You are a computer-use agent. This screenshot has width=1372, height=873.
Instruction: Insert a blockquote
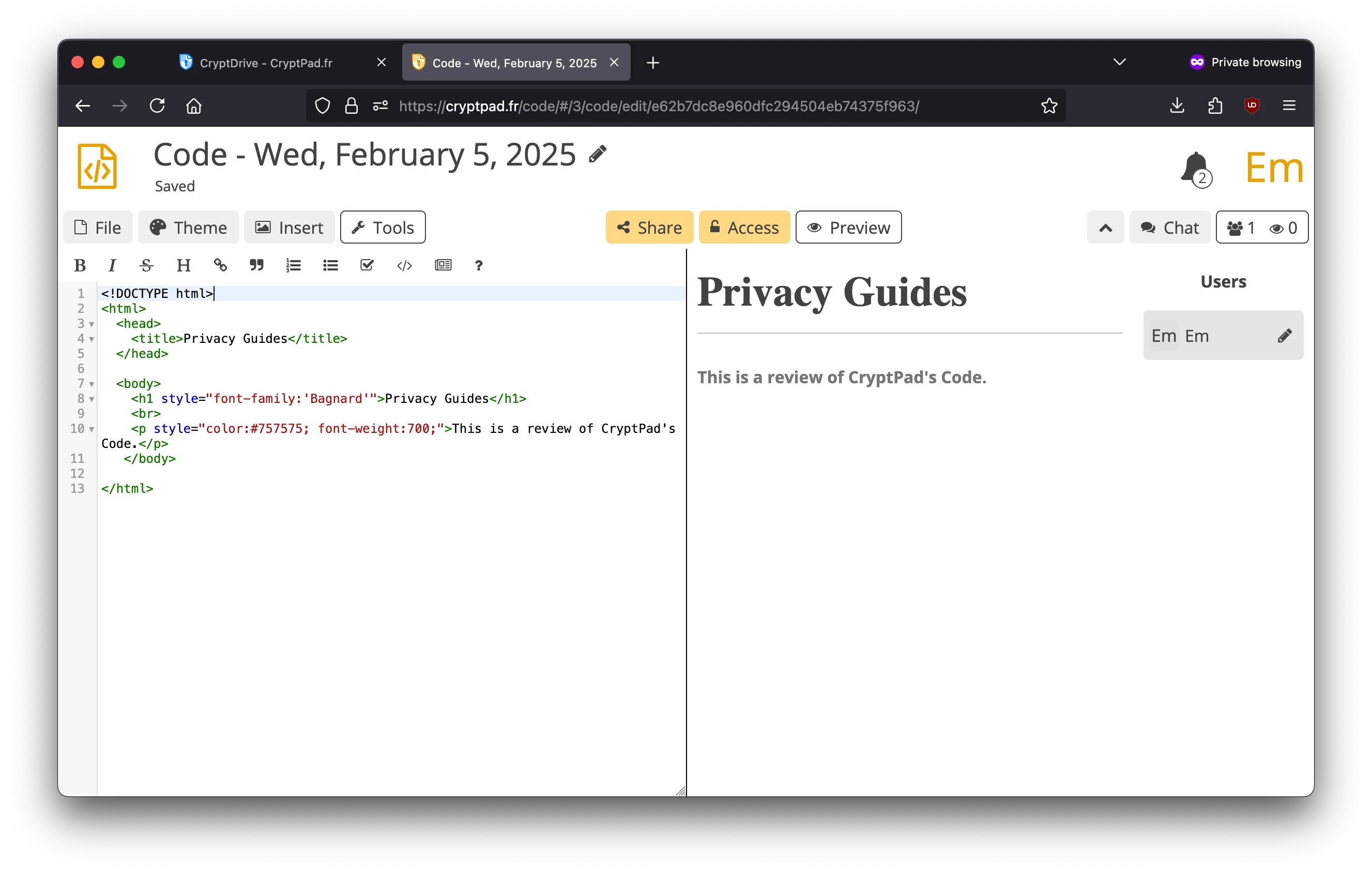pos(256,265)
